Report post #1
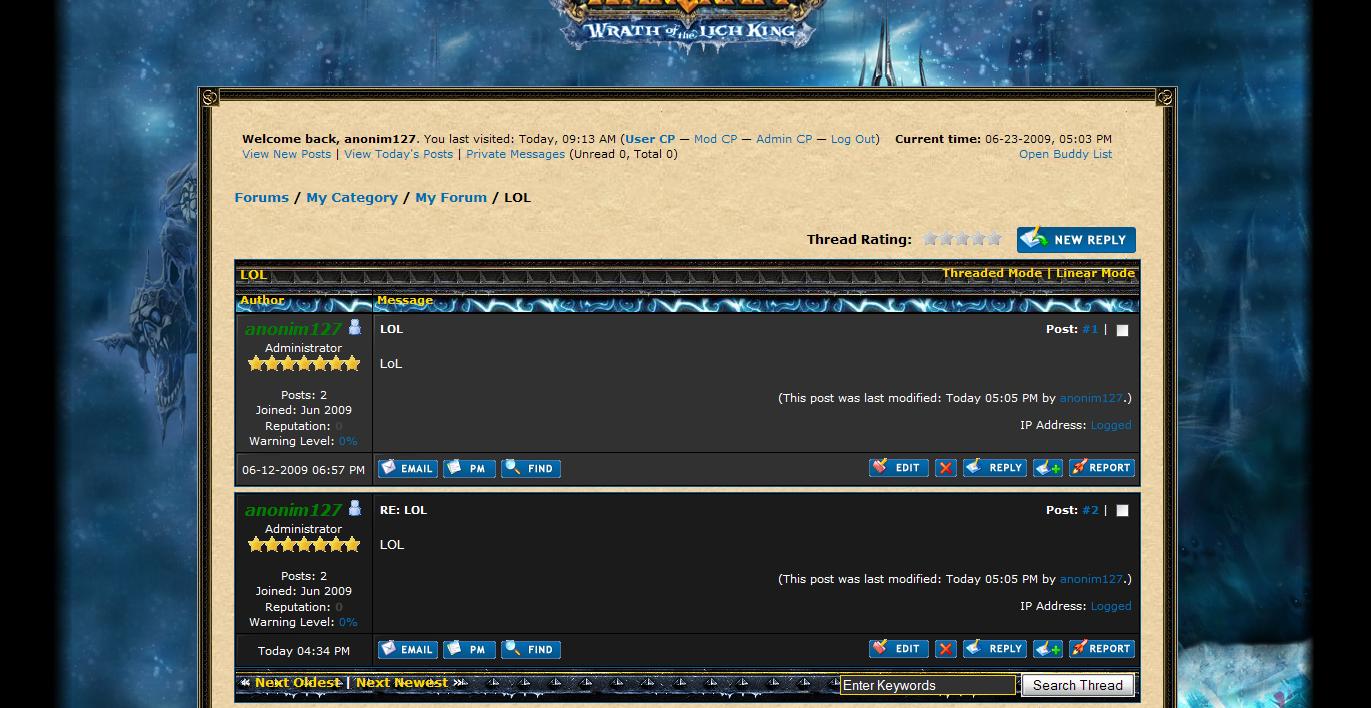1371x708 pixels. pos(1102,467)
